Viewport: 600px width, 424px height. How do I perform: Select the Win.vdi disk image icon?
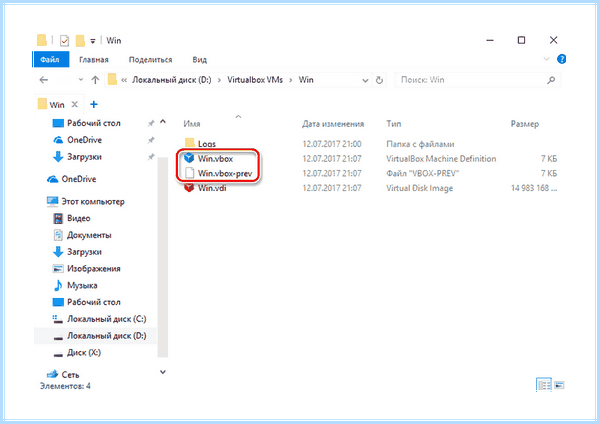point(189,188)
